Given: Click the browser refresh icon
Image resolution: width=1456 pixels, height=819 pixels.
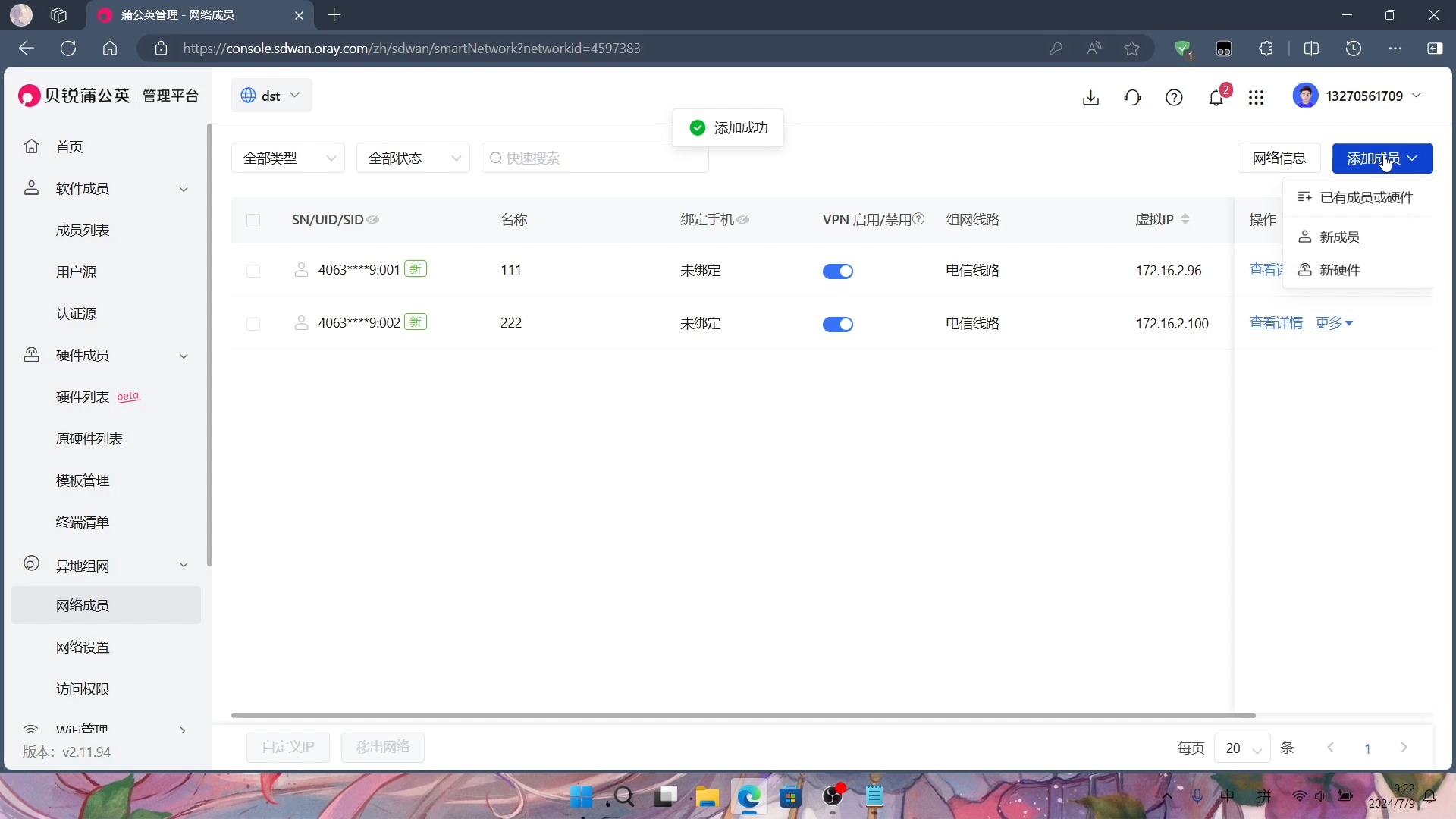Looking at the screenshot, I should point(68,49).
